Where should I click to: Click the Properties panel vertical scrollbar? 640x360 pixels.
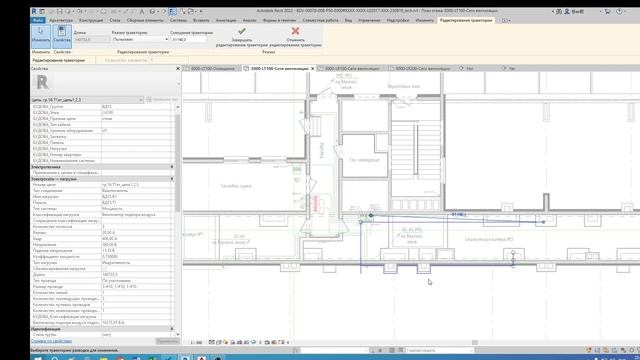pos(178,163)
